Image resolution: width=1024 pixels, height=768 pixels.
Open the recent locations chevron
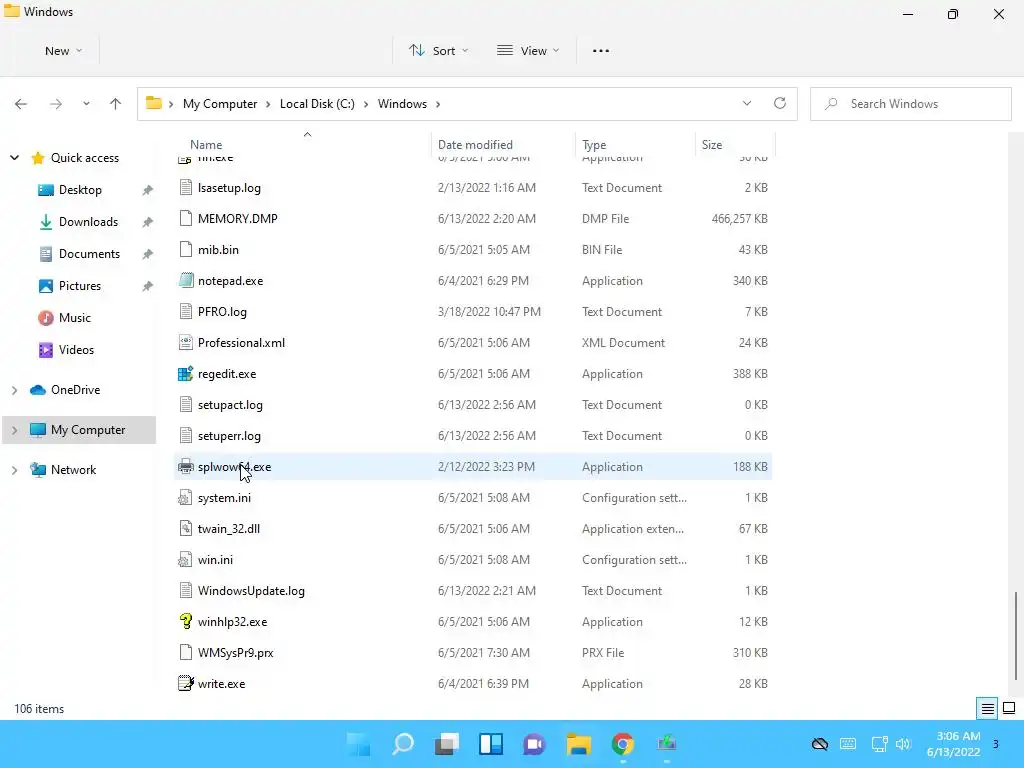coord(86,104)
